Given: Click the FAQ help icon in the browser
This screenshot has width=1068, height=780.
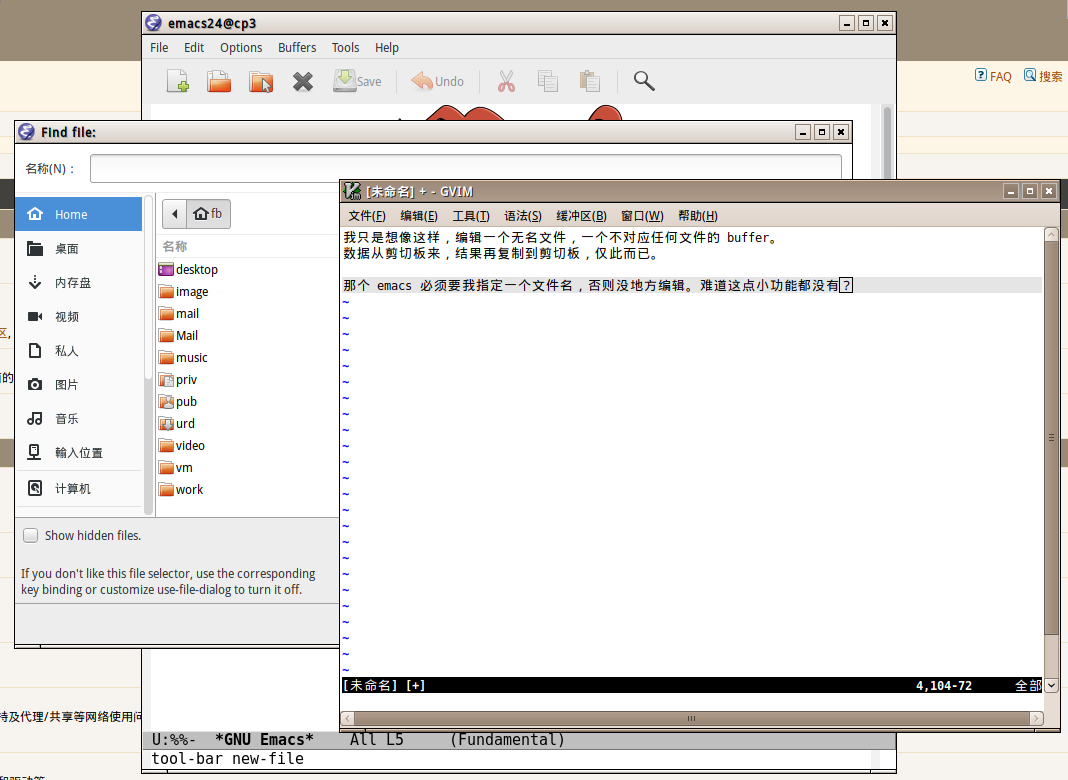Looking at the screenshot, I should pos(981,75).
